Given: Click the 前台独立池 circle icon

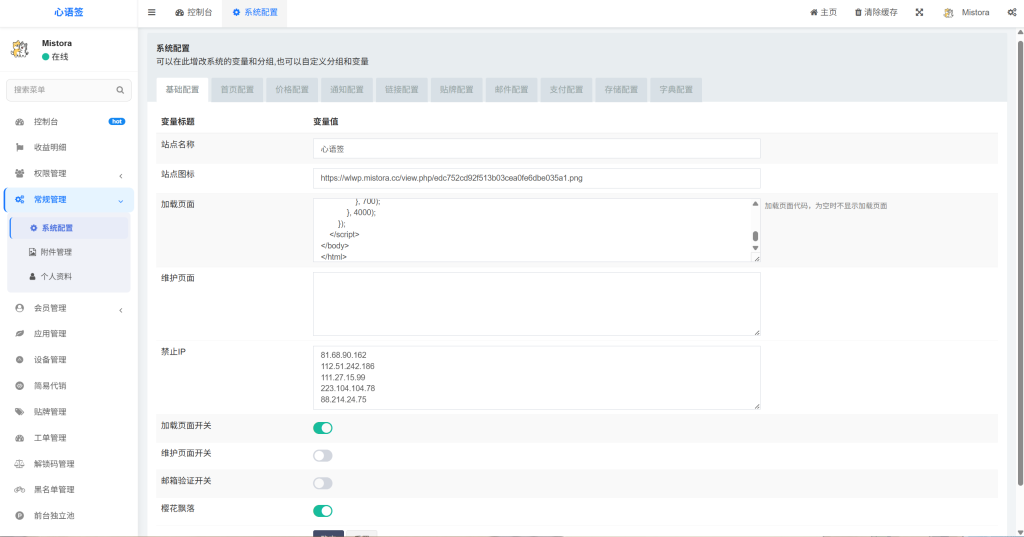Looking at the screenshot, I should [x=20, y=516].
